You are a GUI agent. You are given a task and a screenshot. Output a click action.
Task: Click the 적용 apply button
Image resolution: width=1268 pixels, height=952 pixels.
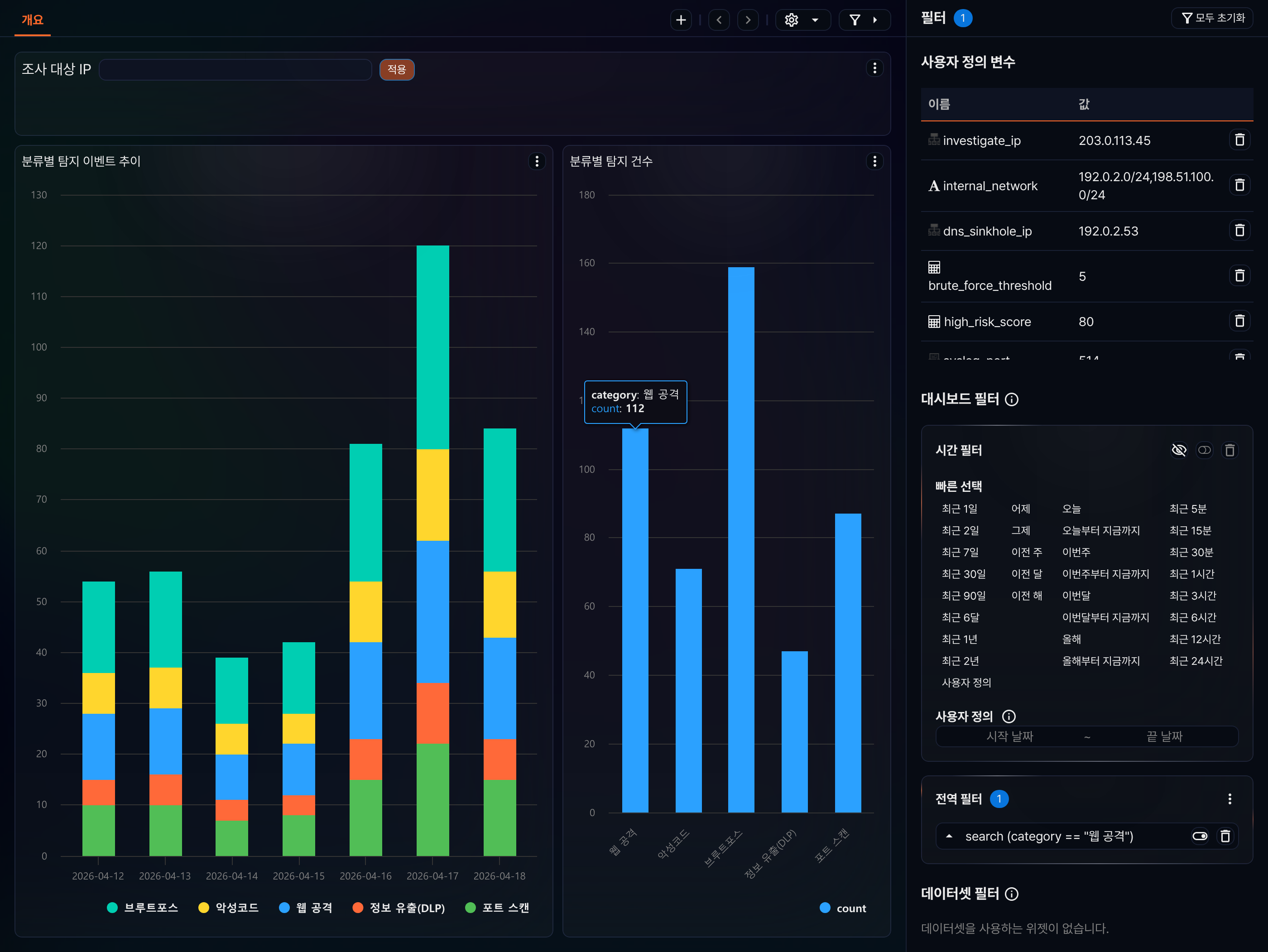[397, 69]
